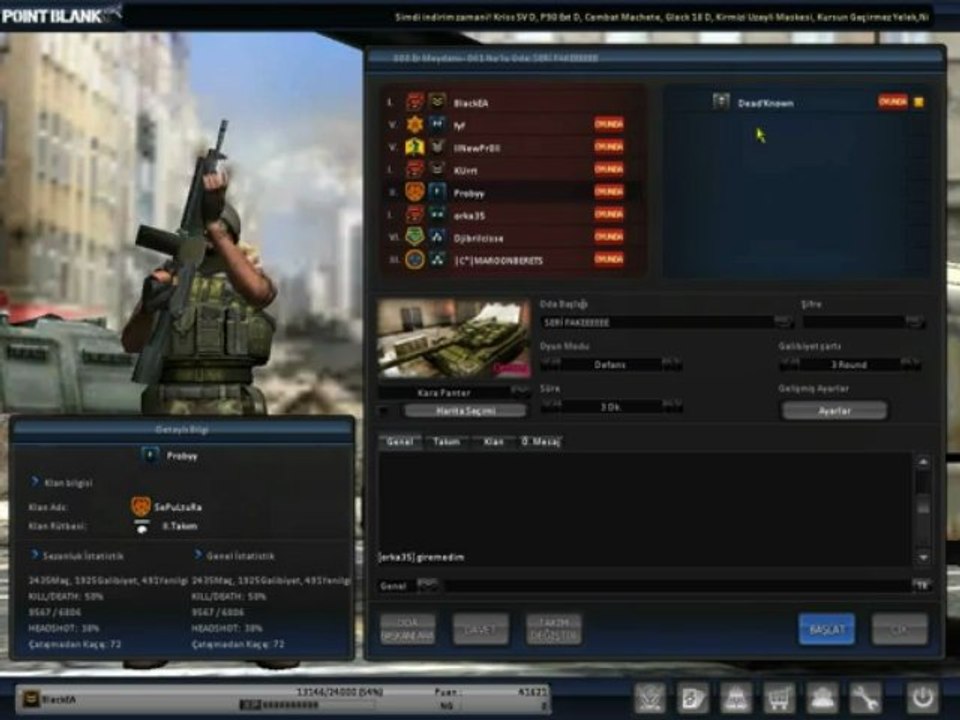This screenshot has width=960, height=720.
Task: Open the settings wrench icon
Action: coord(864,697)
